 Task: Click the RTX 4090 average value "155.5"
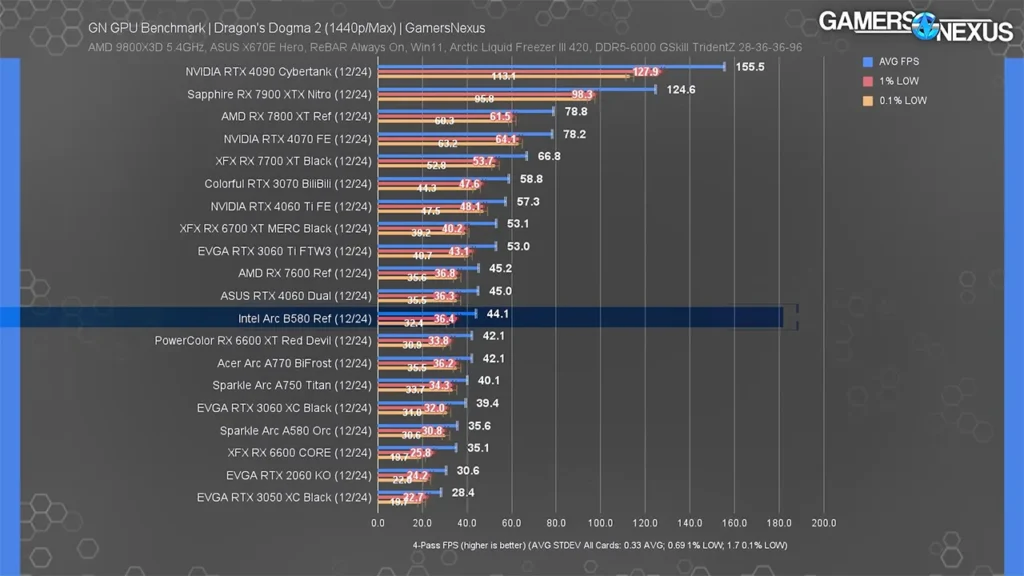click(x=750, y=67)
